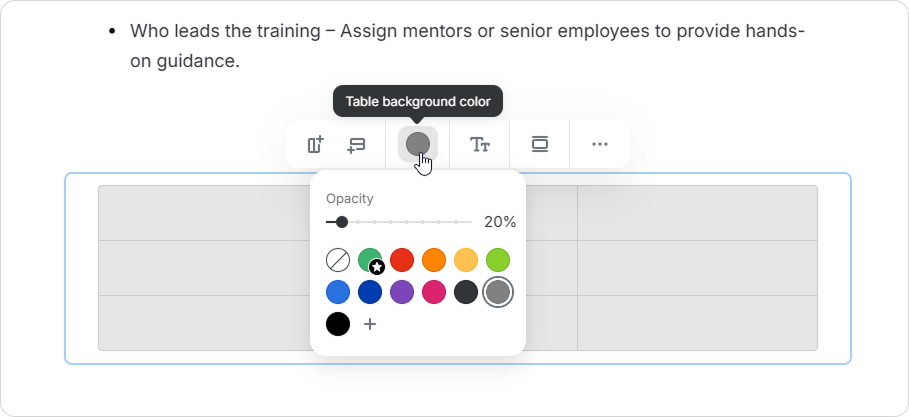Add a custom color with plus button
Screen dimensions: 909x417
coord(370,324)
